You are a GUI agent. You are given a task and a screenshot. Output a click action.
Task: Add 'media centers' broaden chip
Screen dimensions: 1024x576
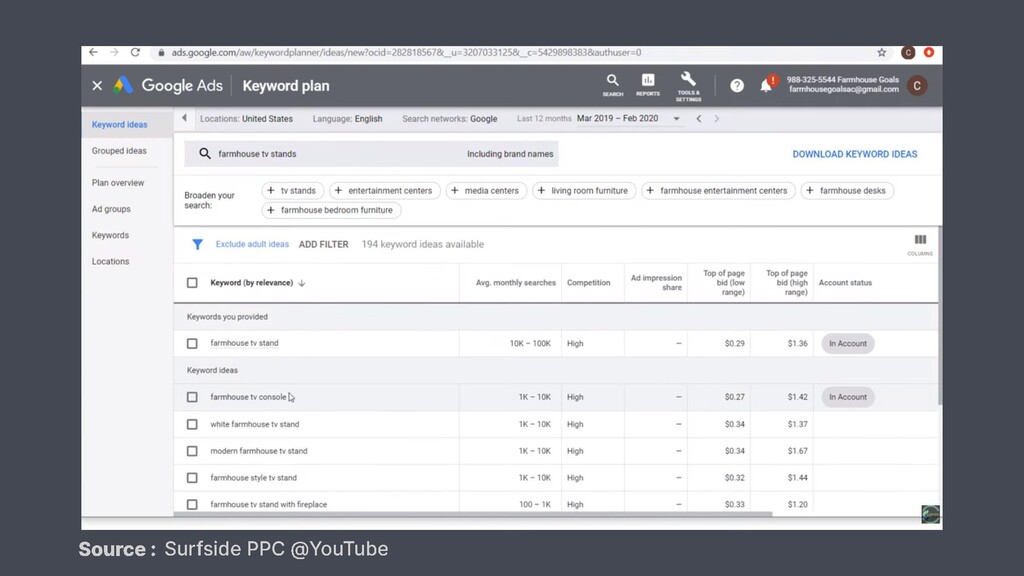coord(486,191)
